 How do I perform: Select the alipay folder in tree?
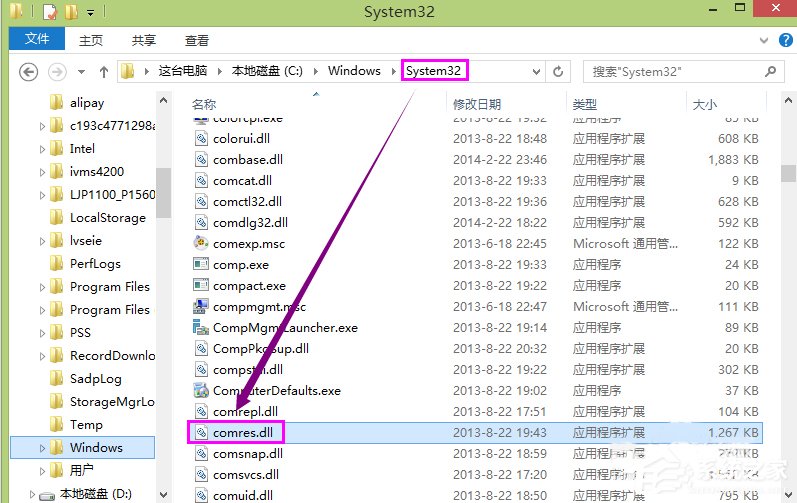(78, 103)
